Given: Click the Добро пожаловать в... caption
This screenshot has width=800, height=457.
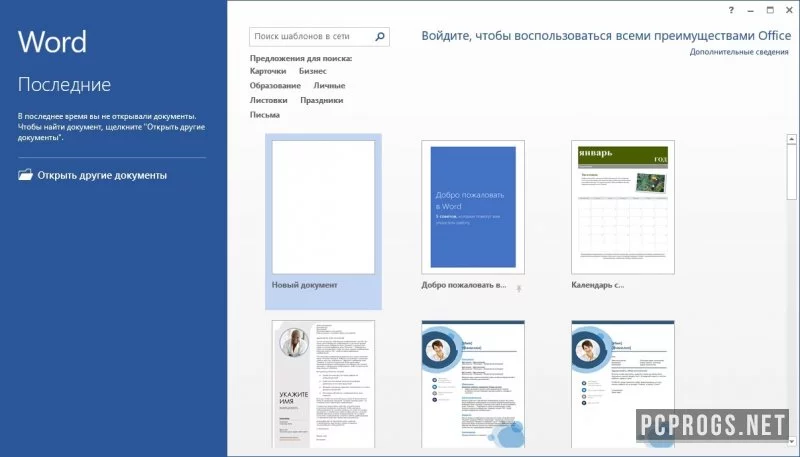Looking at the screenshot, I should tap(464, 285).
